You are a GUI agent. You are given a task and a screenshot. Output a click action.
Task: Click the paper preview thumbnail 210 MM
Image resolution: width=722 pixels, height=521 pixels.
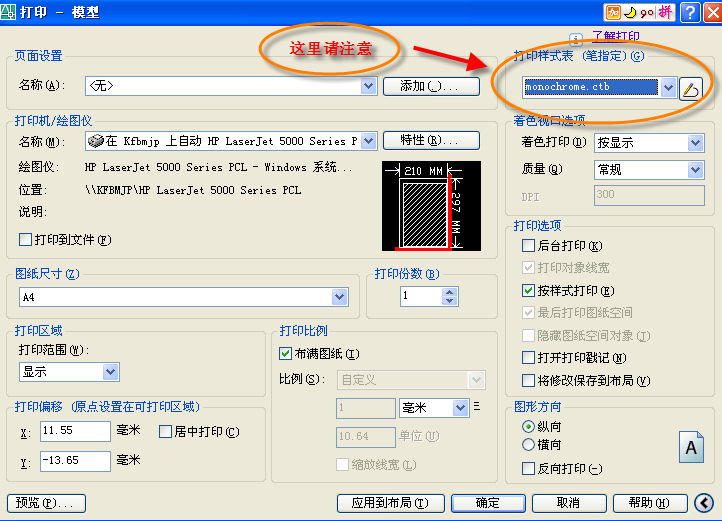[431, 206]
